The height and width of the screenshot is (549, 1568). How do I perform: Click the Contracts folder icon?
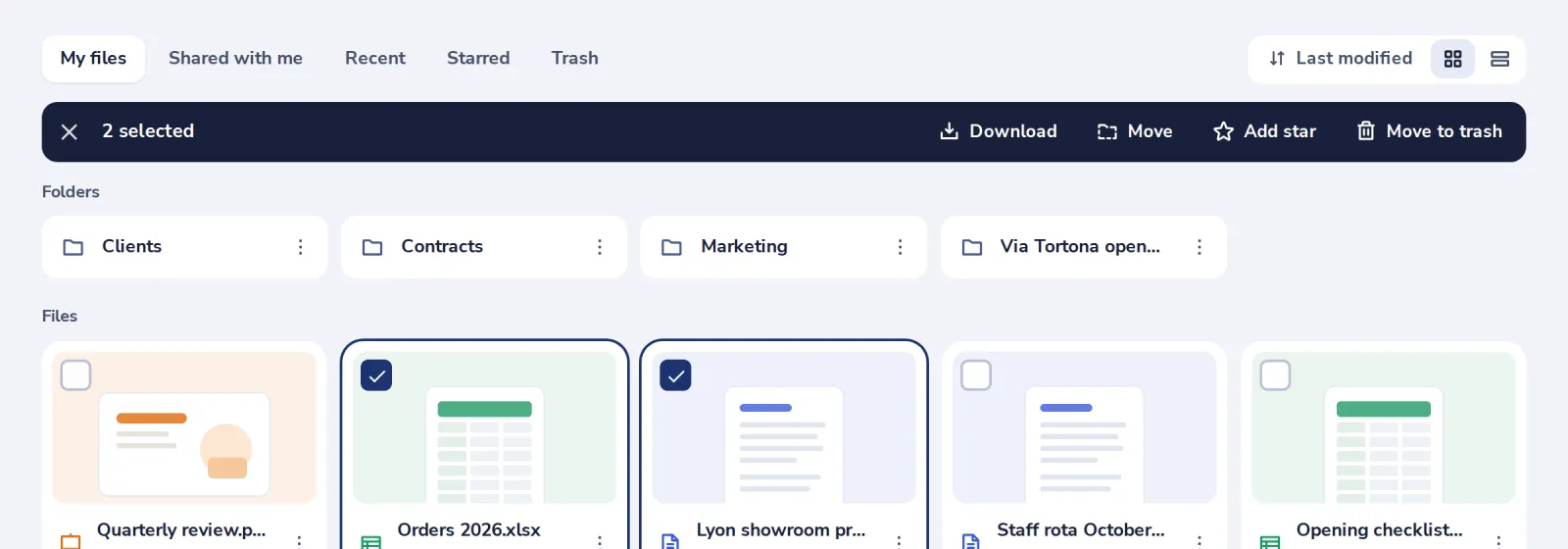(372, 247)
